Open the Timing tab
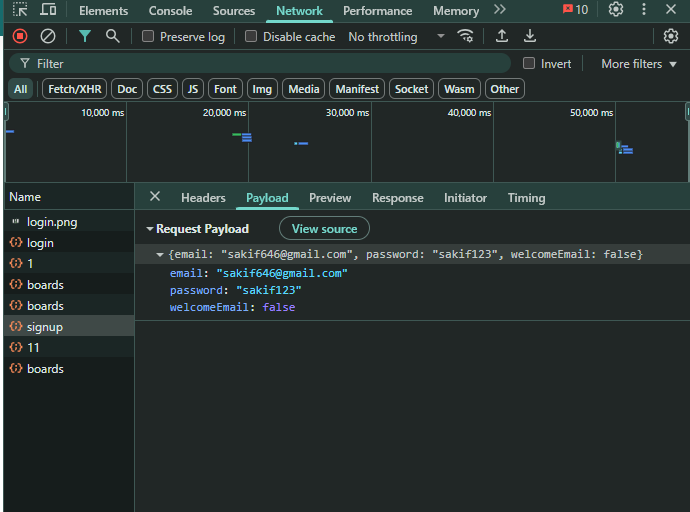690x512 pixels. tap(526, 198)
